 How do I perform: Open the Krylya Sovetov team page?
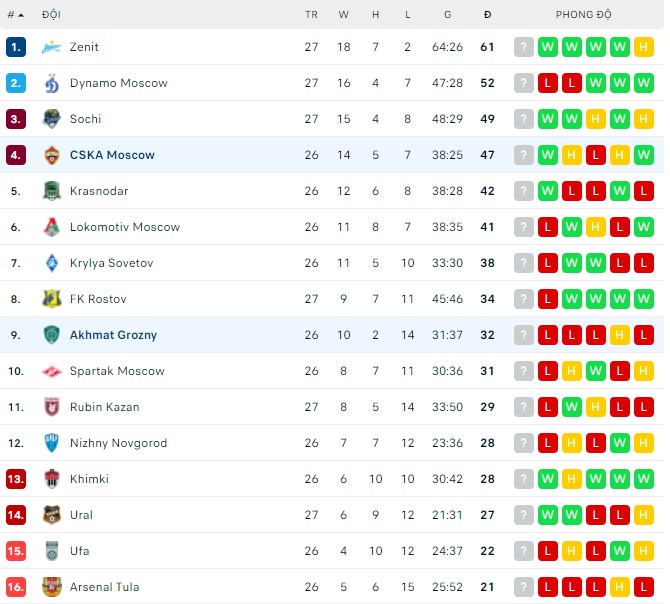(109, 263)
